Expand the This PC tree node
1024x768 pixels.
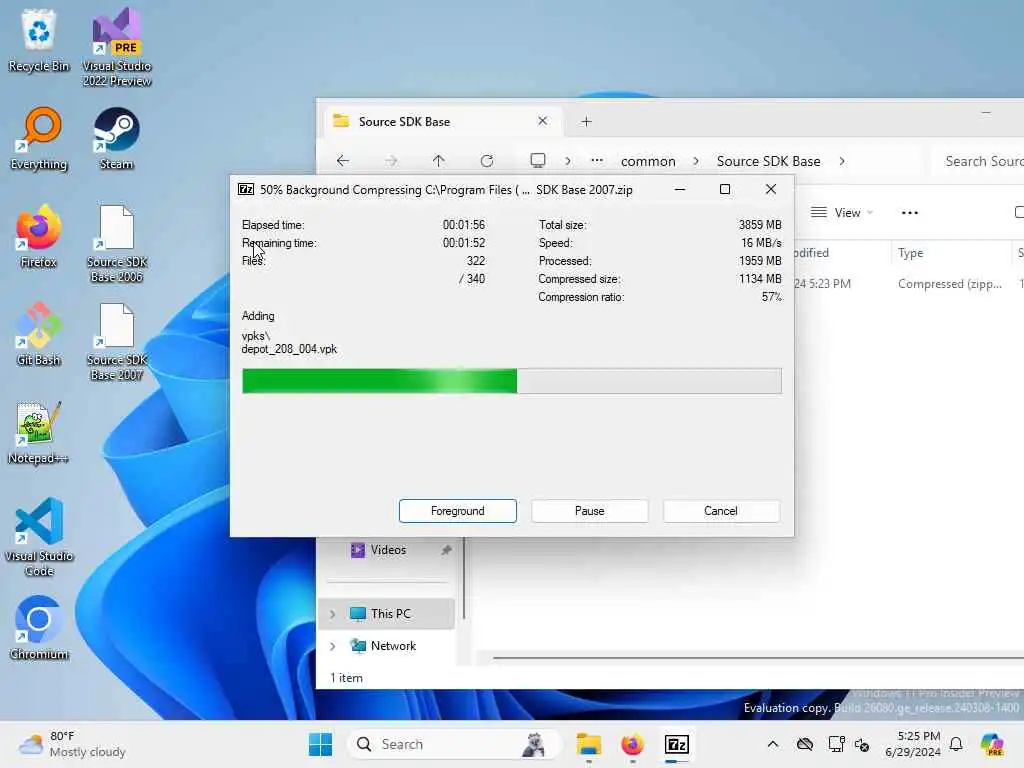[x=332, y=614]
